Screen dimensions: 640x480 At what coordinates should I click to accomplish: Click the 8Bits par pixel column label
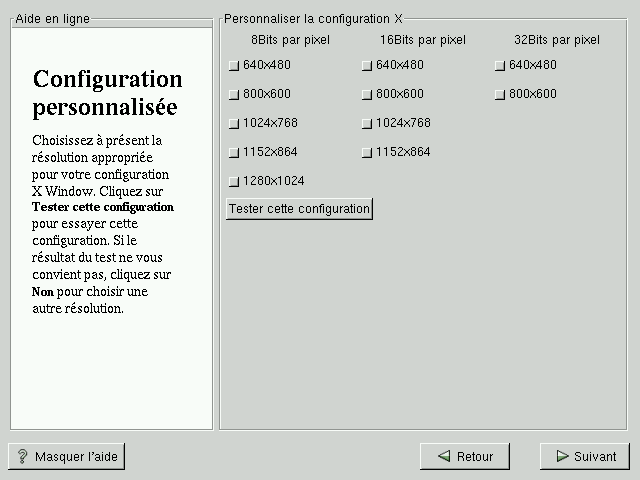[290, 40]
